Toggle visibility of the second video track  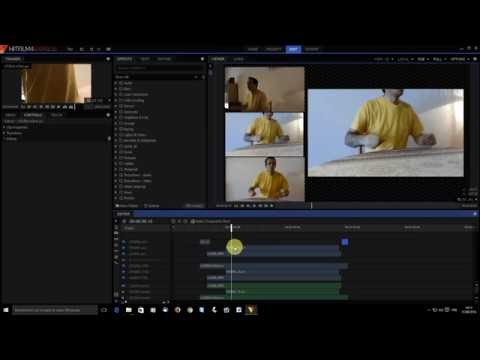(x=124, y=248)
